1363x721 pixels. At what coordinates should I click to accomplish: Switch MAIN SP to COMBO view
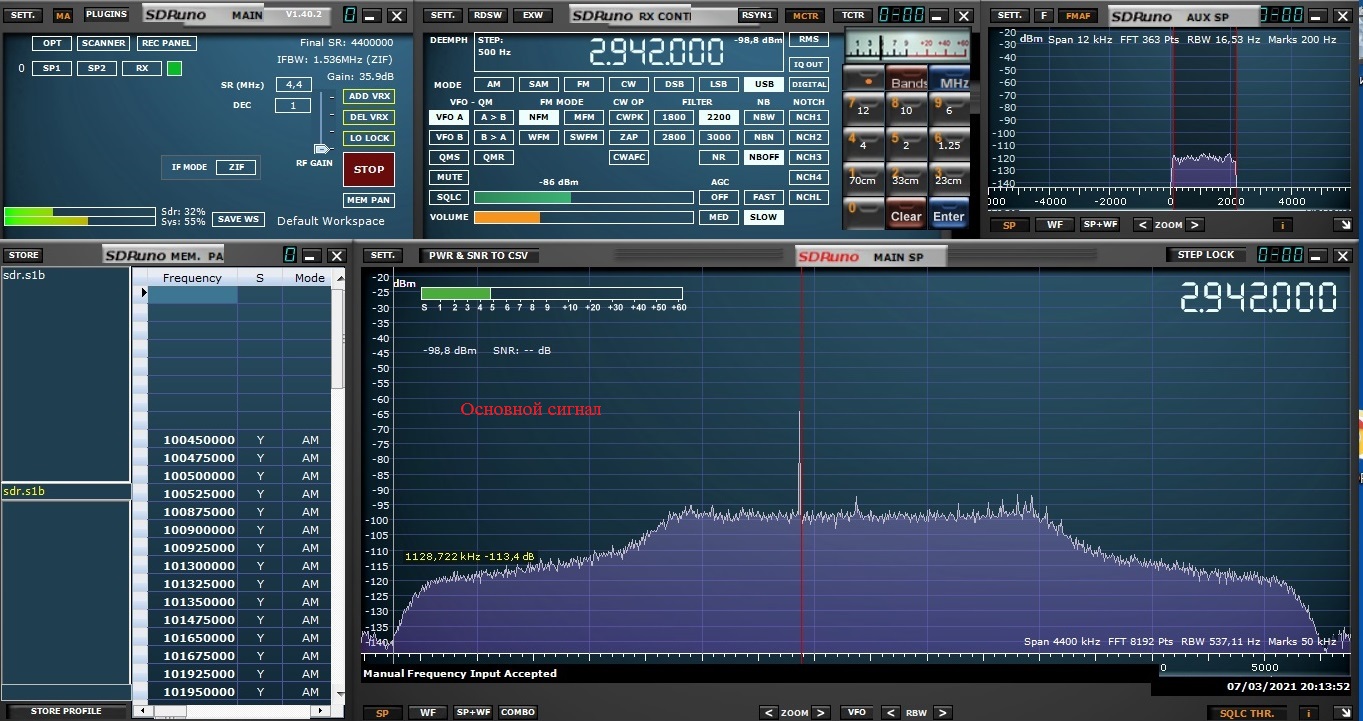(x=518, y=713)
